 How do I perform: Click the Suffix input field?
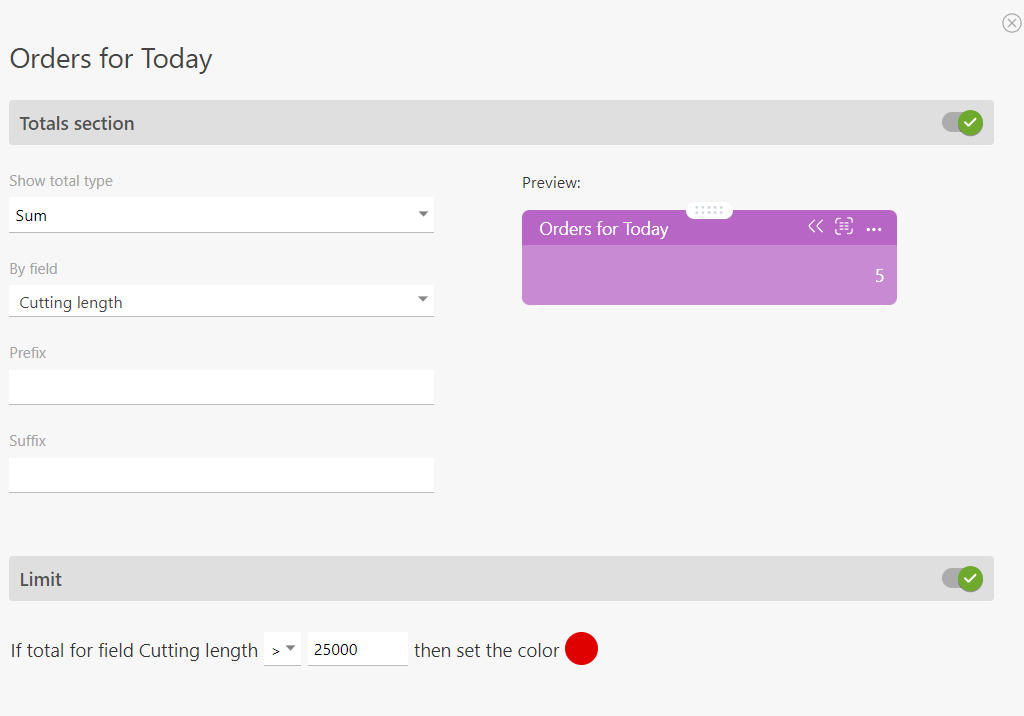click(221, 475)
